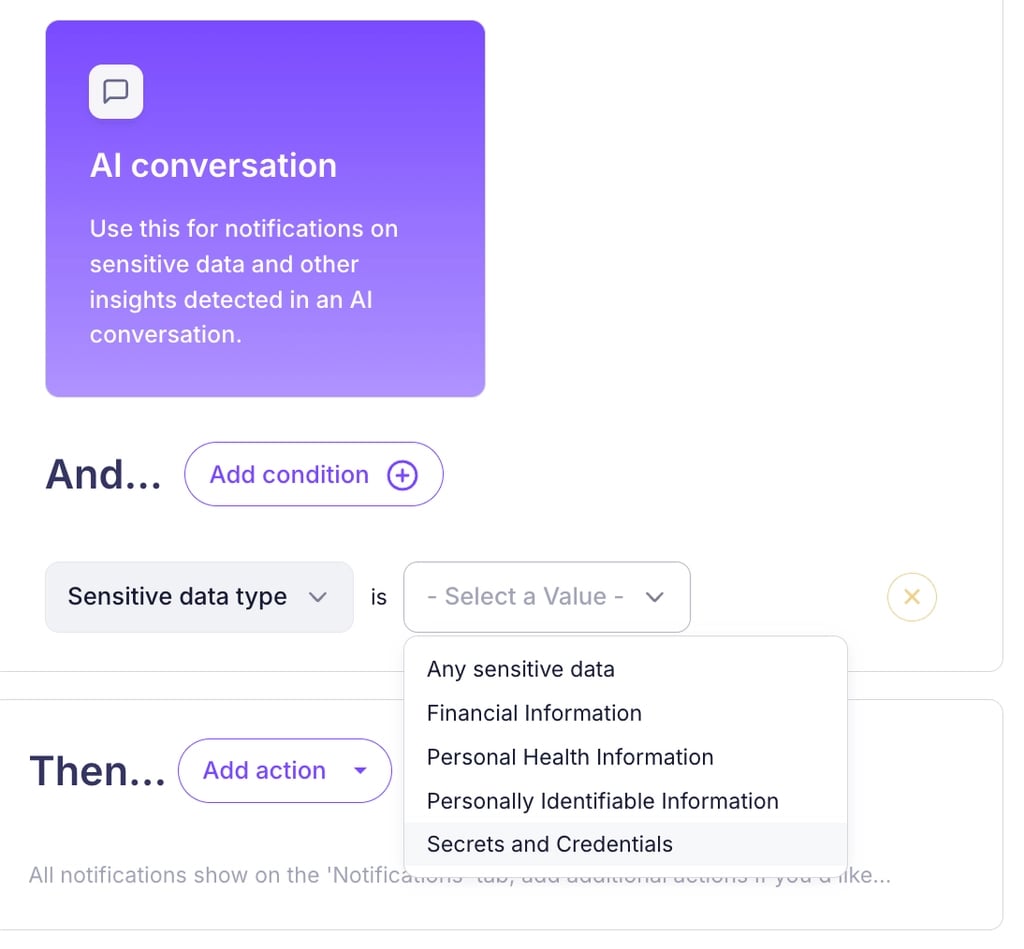Click the chevron icon on the Sensitive data type field
Image resolution: width=1024 pixels, height=949 pixels.
coord(319,597)
